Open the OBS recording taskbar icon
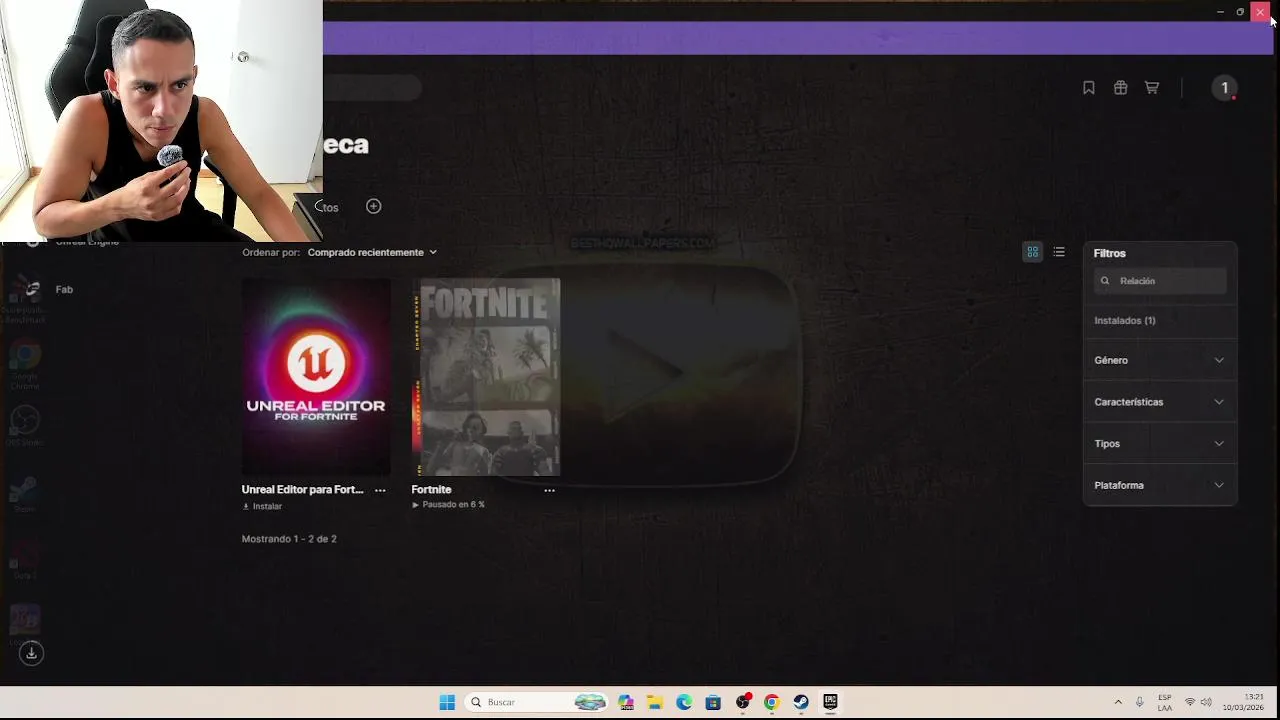This screenshot has width=1280, height=720. [743, 702]
